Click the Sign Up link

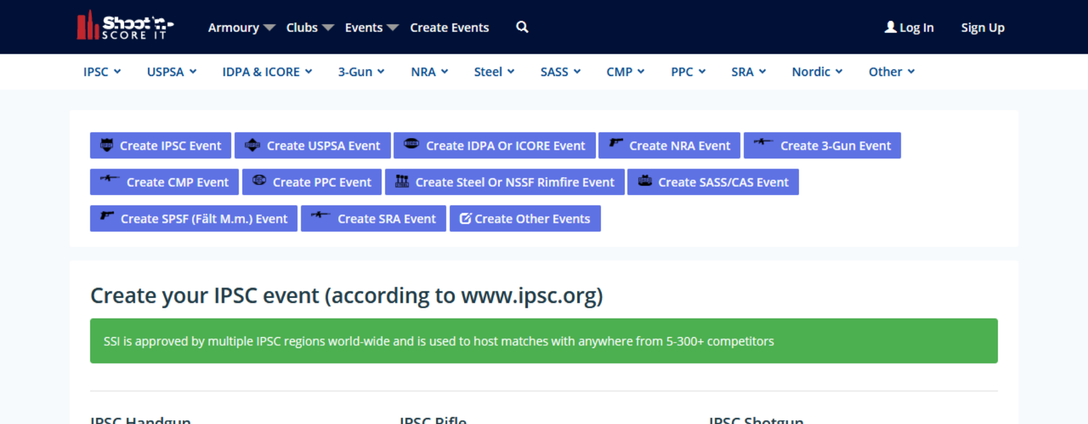(983, 28)
